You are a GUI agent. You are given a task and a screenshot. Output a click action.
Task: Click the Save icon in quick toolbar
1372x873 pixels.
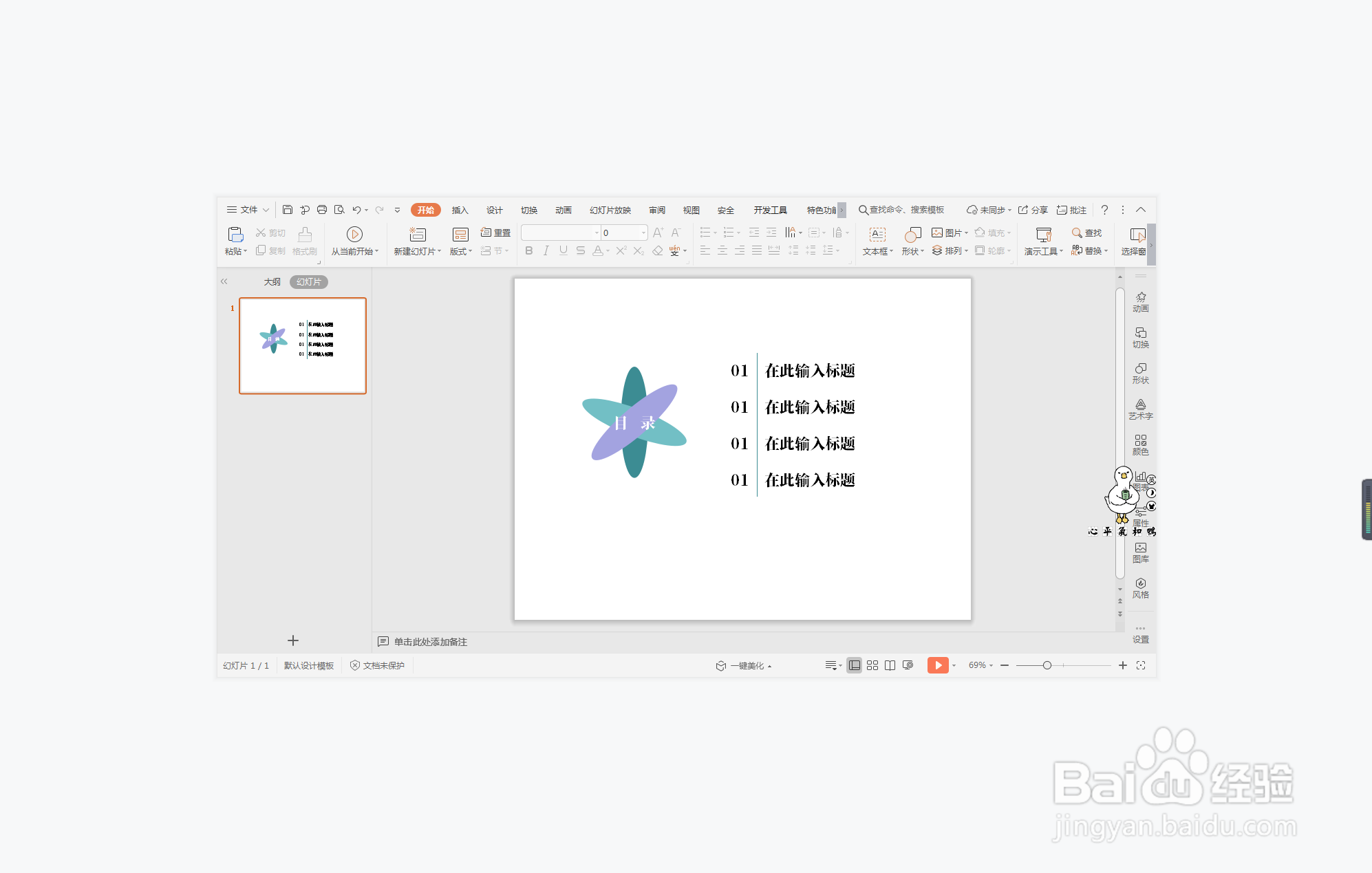click(x=288, y=210)
